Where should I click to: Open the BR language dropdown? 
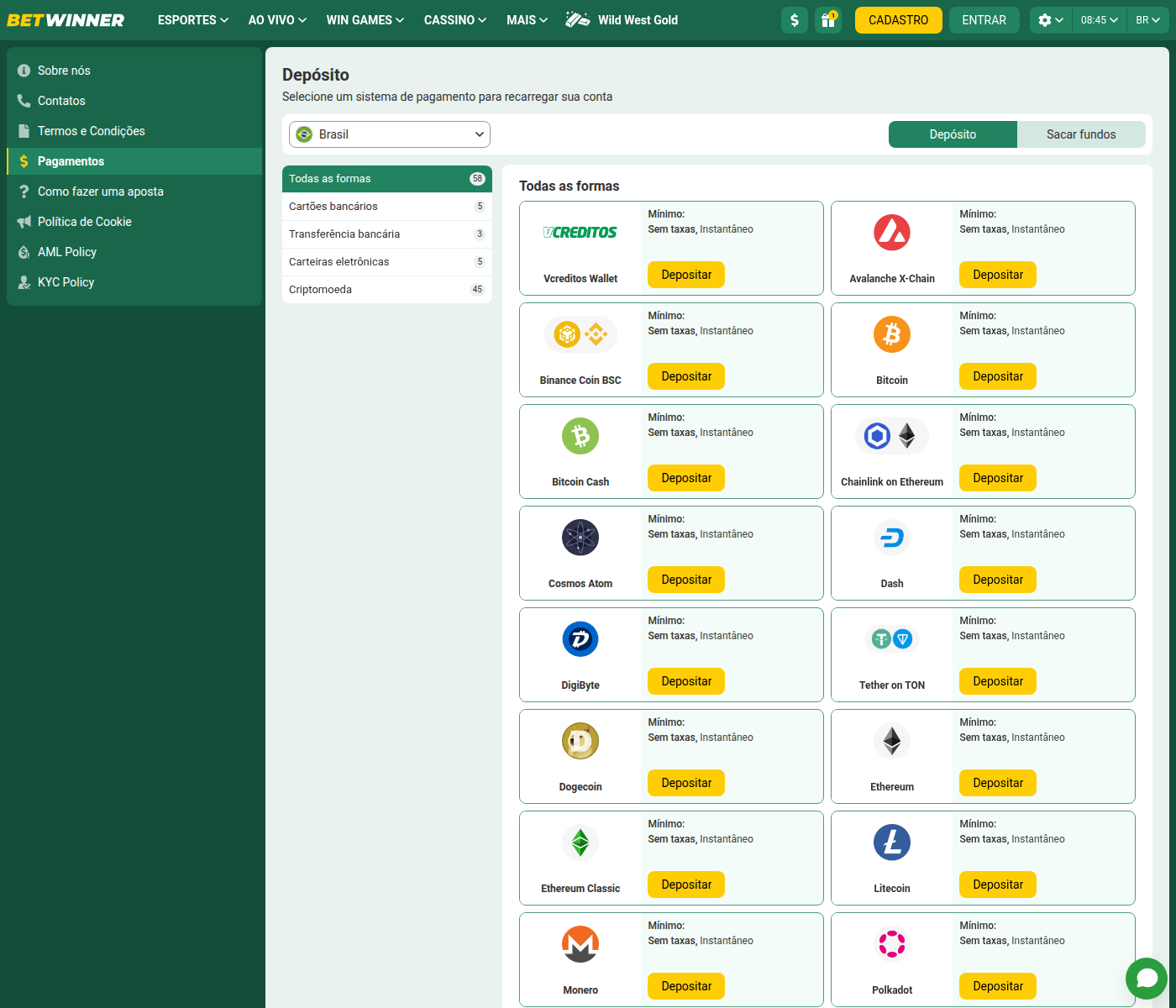pos(1147,20)
